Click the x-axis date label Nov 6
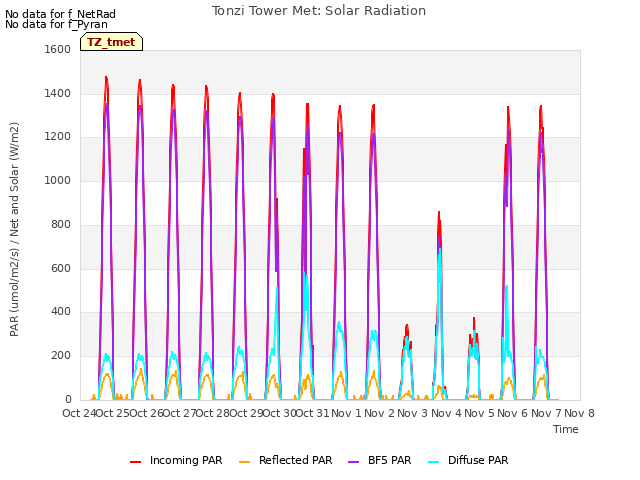This screenshot has width=640, height=480. point(512,413)
